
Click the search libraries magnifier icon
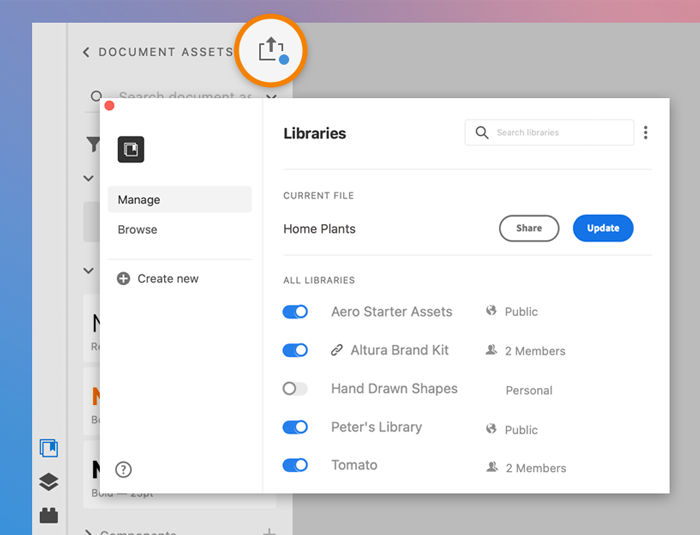point(482,132)
